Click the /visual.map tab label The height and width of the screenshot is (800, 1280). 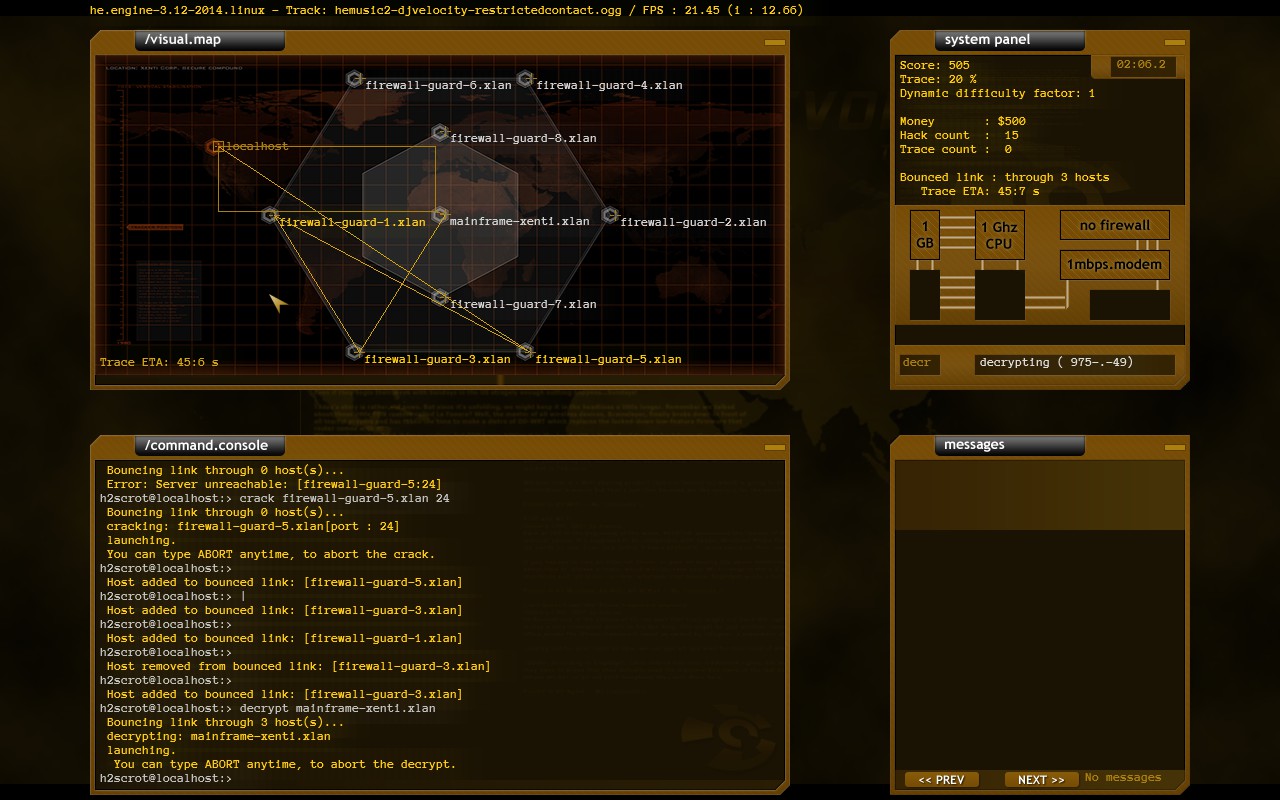pyautogui.click(x=210, y=40)
